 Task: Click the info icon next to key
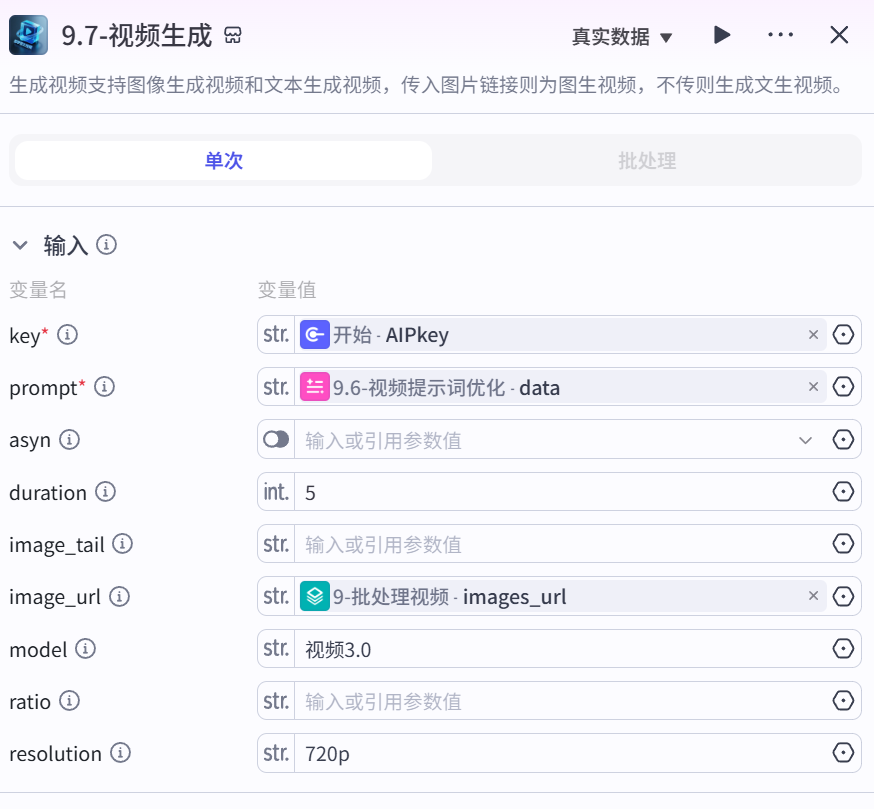tap(67, 335)
